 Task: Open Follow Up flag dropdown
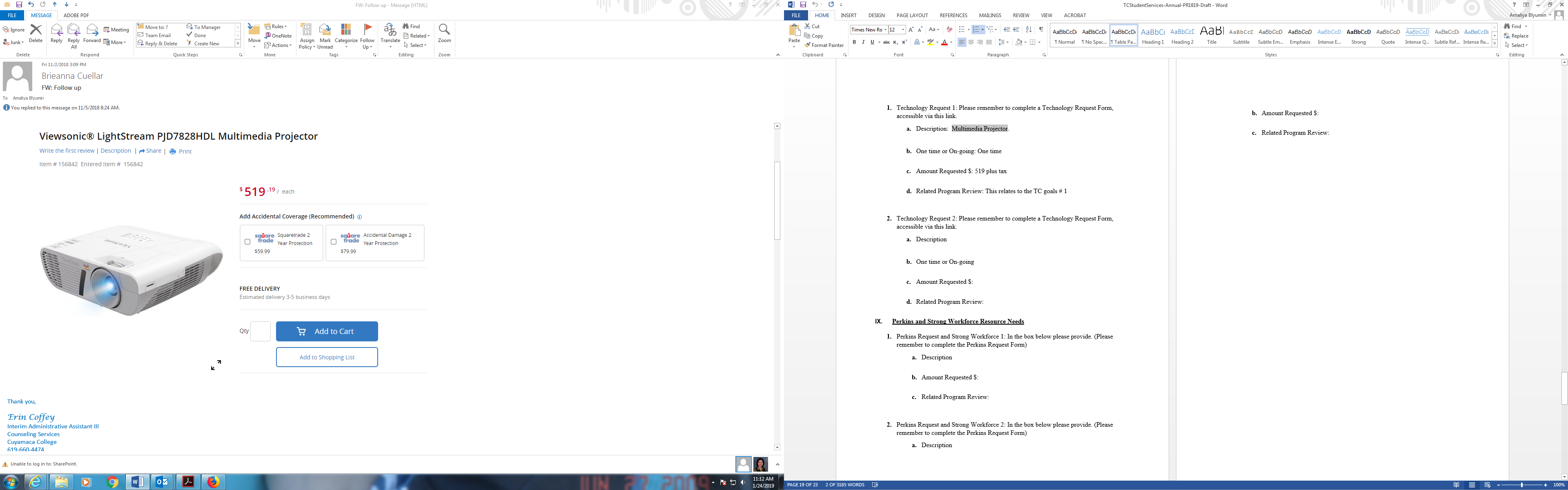coord(367,36)
